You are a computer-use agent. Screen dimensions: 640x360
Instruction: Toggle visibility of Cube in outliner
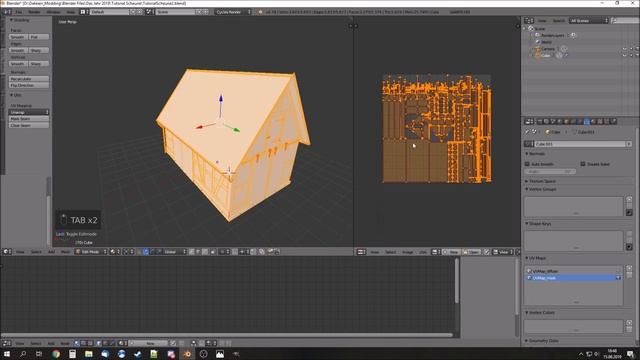[624, 55]
